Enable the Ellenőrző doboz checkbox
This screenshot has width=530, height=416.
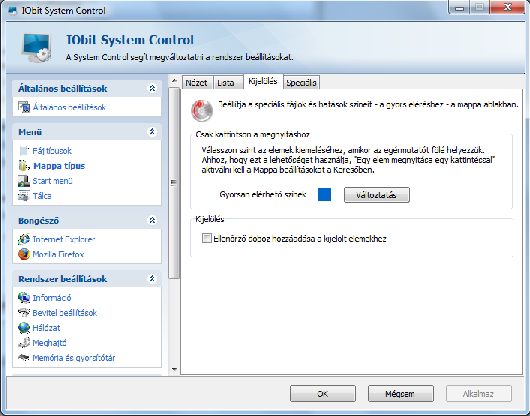[x=207, y=238]
